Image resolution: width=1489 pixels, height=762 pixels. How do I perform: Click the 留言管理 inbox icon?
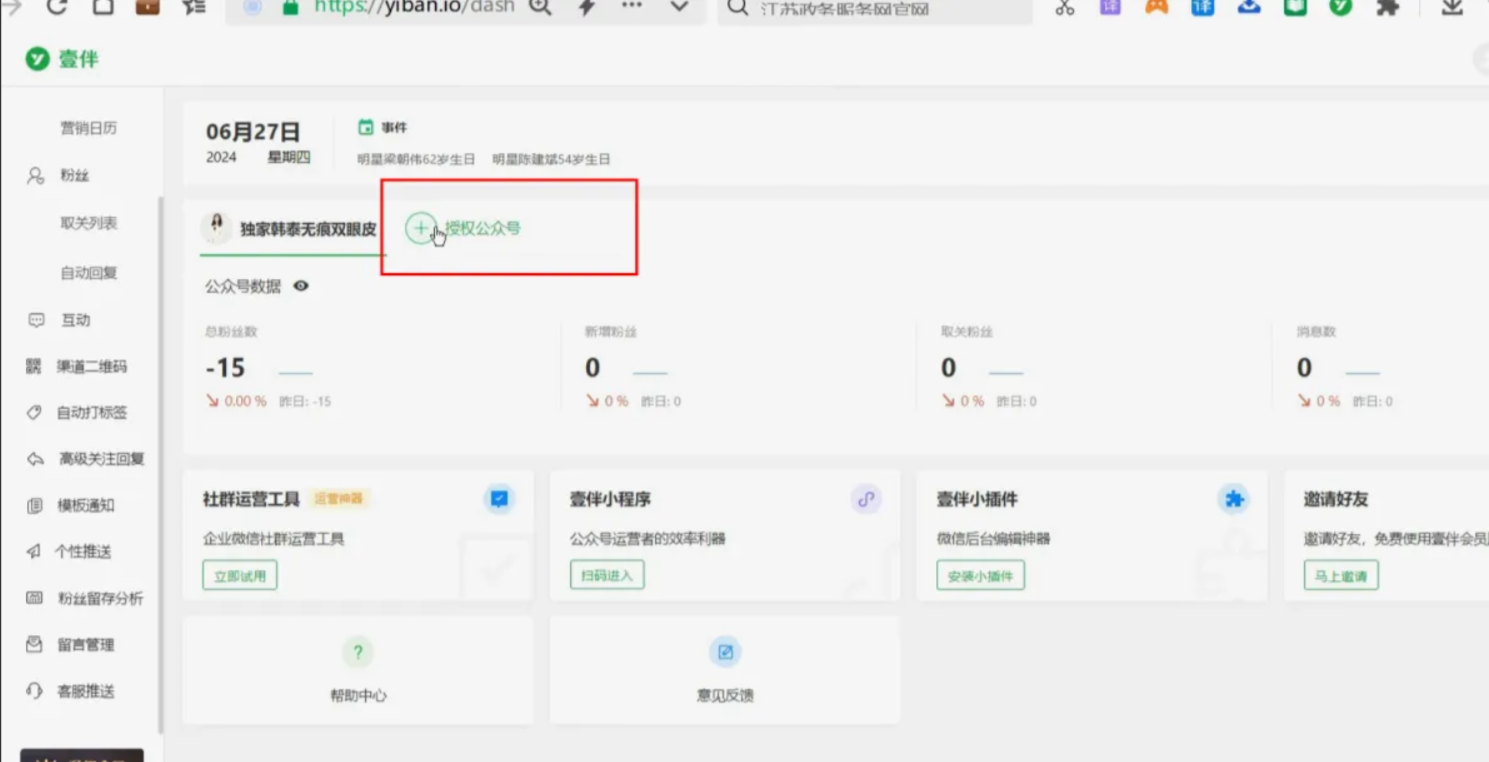tap(35, 644)
